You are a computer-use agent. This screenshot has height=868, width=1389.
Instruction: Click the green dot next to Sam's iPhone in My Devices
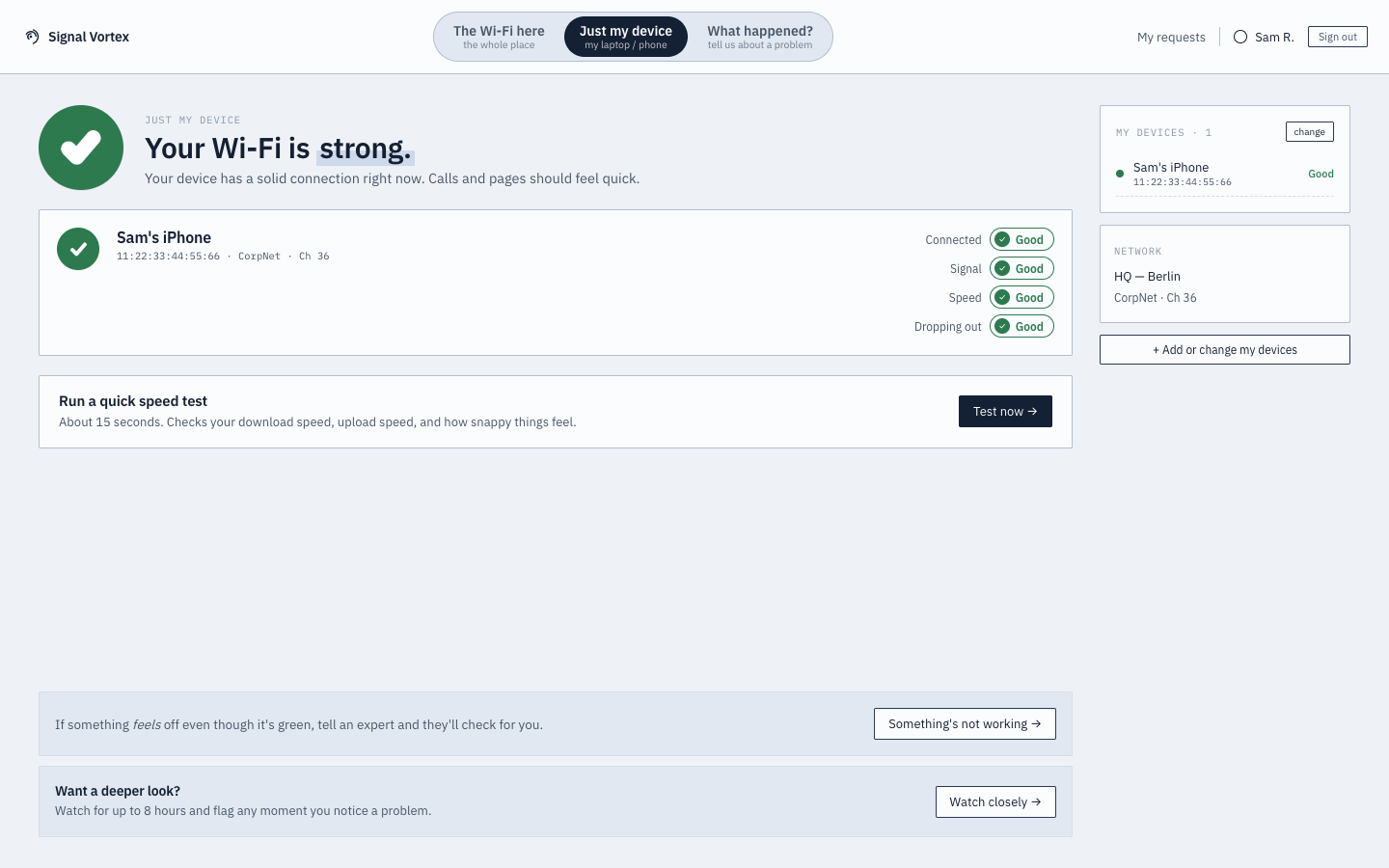[x=1120, y=174]
